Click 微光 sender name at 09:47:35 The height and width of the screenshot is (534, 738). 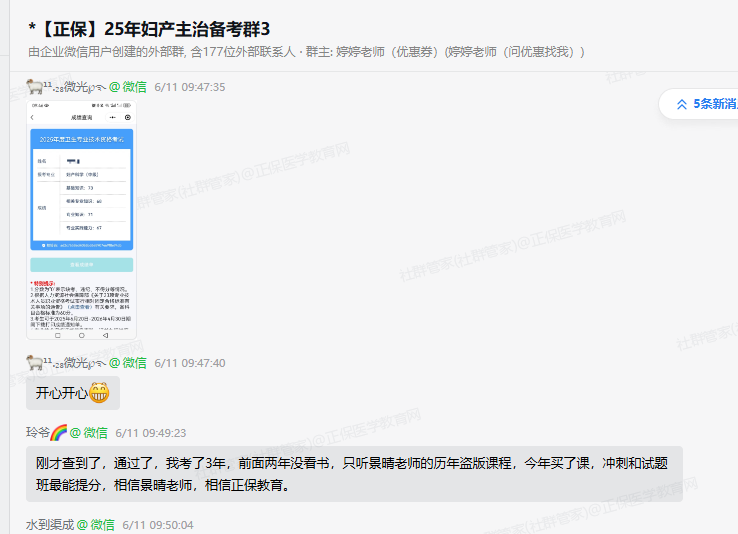coord(77,86)
